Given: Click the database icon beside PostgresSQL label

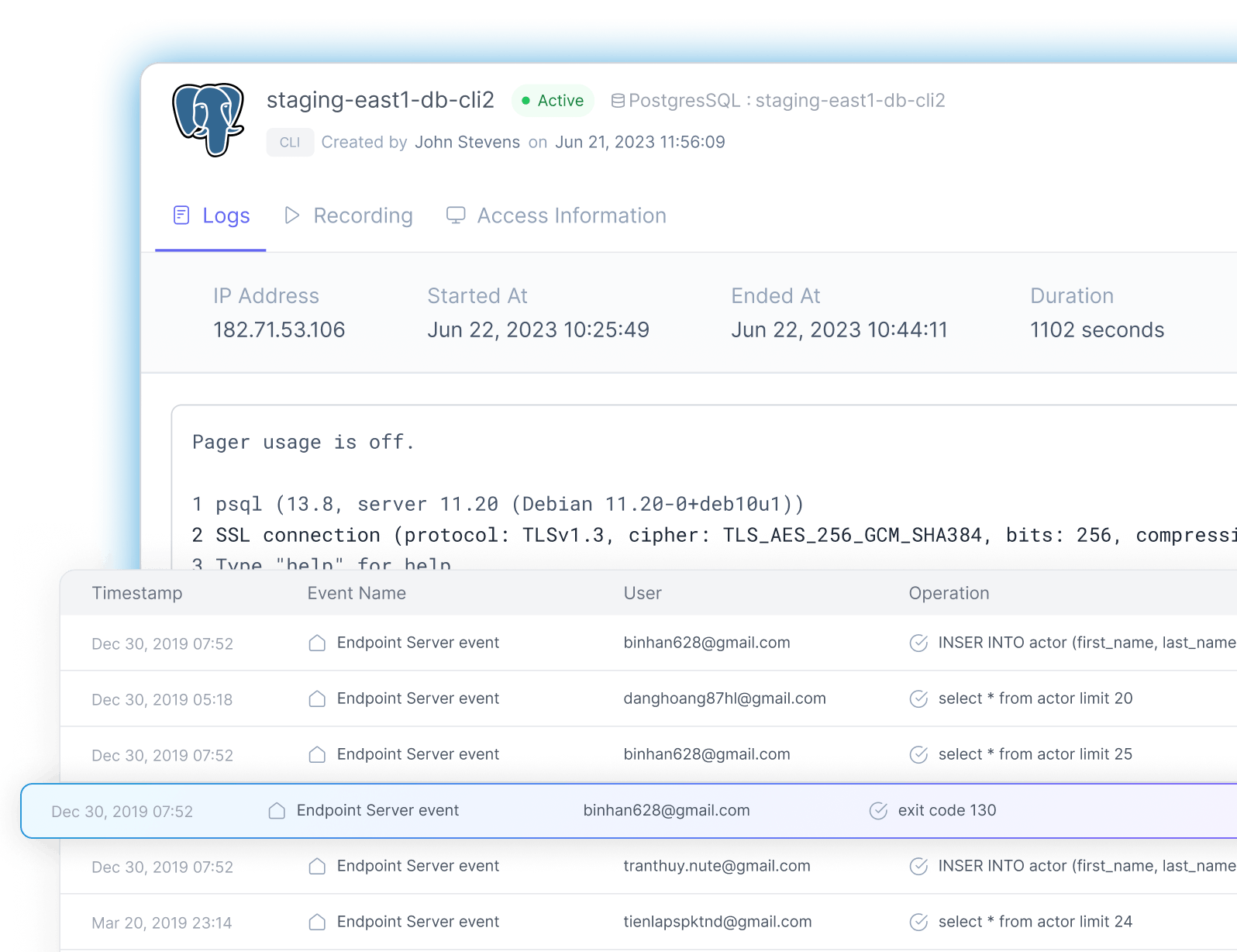Looking at the screenshot, I should [x=618, y=101].
